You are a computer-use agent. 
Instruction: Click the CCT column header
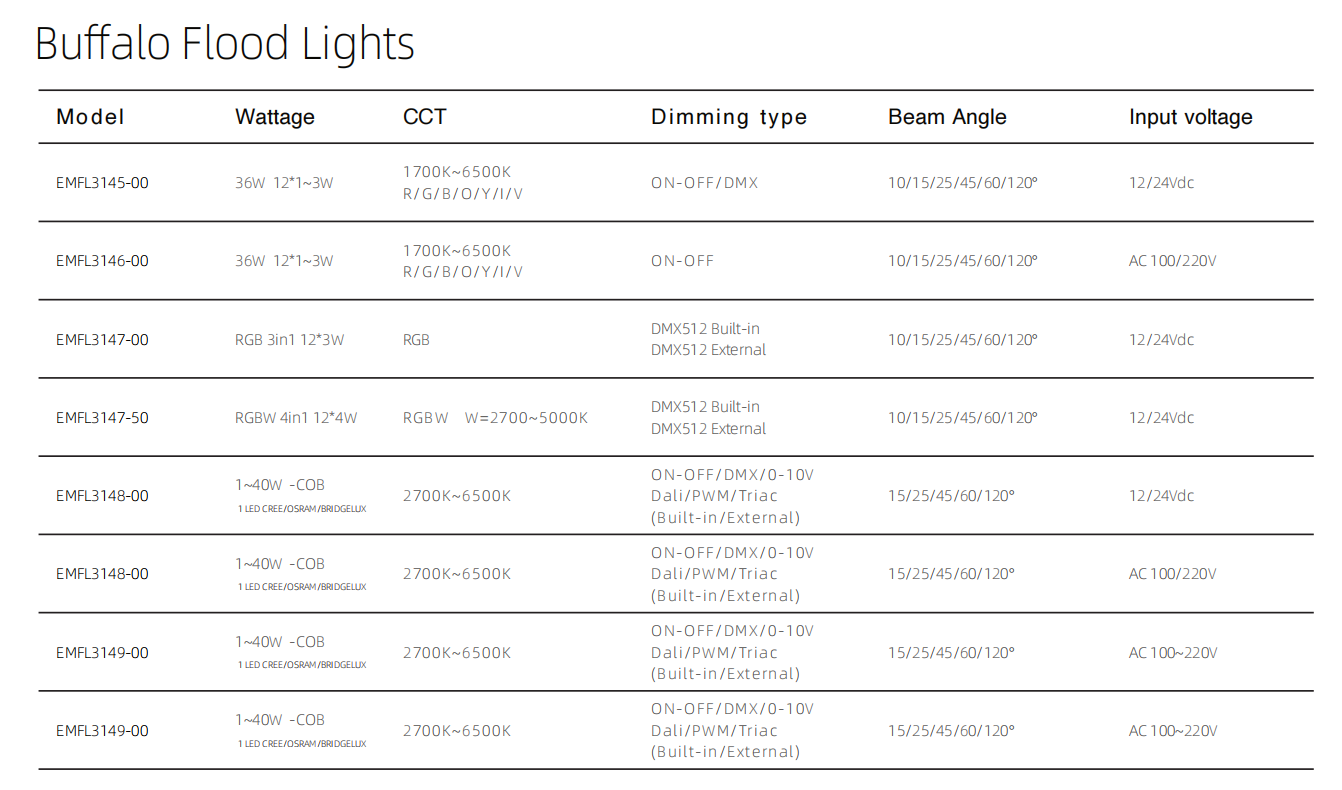pyautogui.click(x=424, y=117)
